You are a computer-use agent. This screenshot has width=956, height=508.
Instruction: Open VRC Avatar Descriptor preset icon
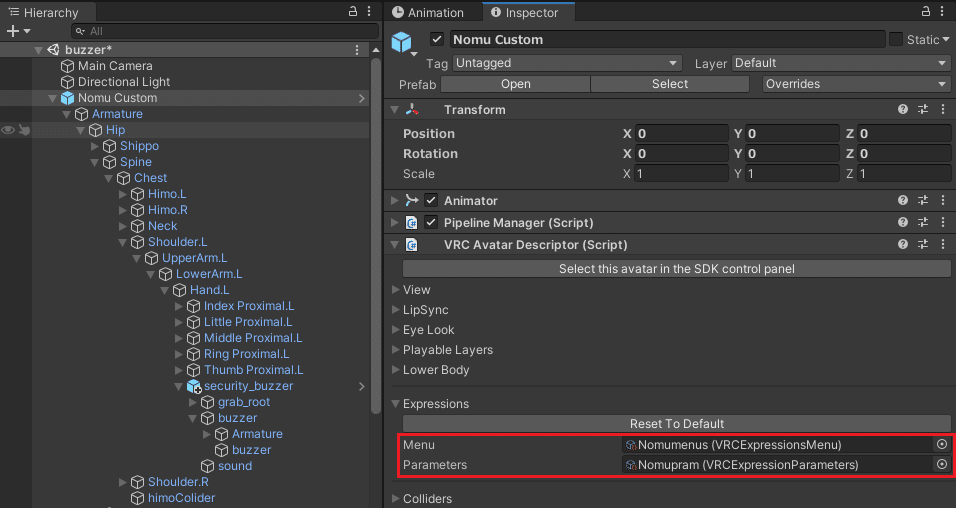[x=923, y=244]
